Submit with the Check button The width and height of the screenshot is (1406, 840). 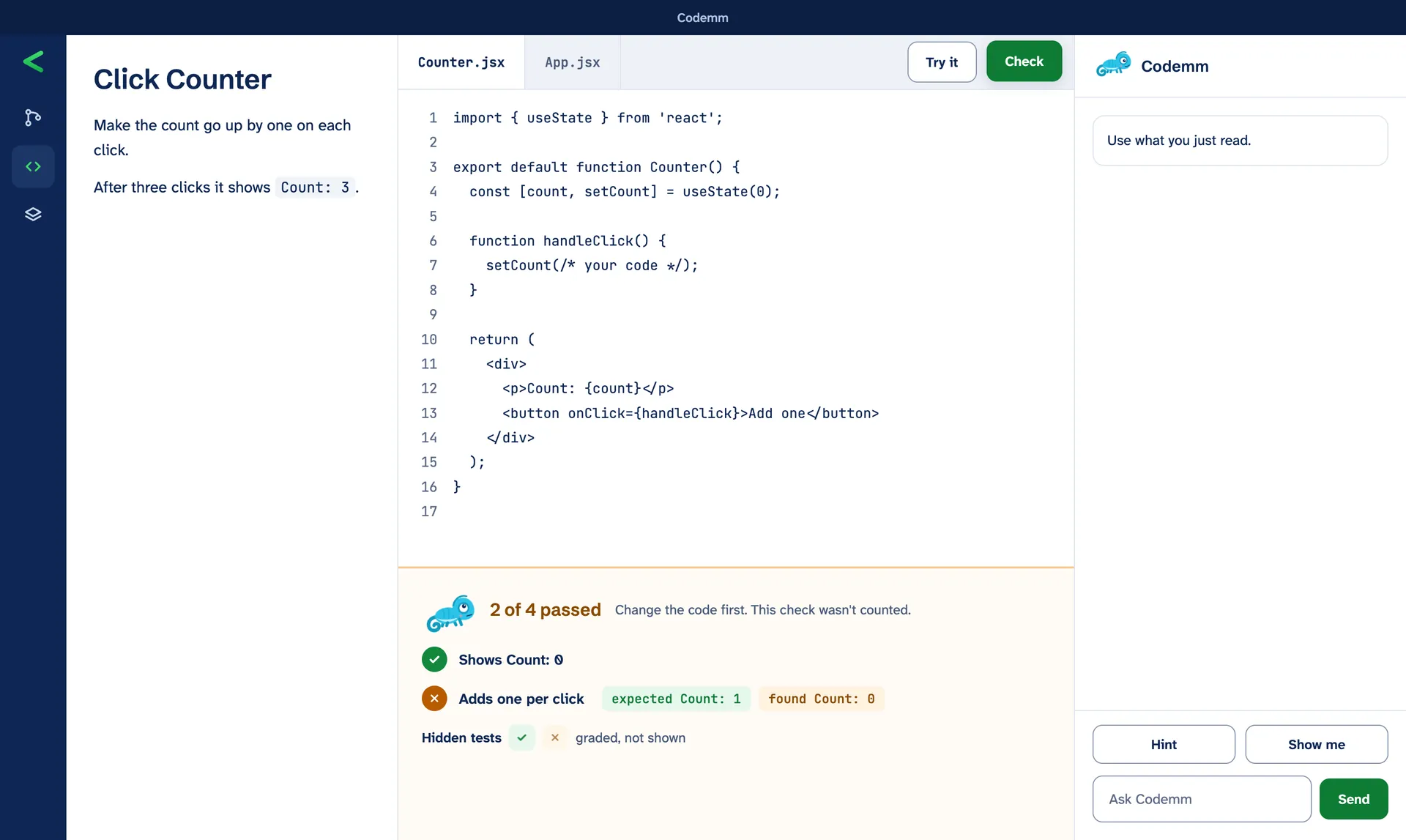click(x=1024, y=62)
